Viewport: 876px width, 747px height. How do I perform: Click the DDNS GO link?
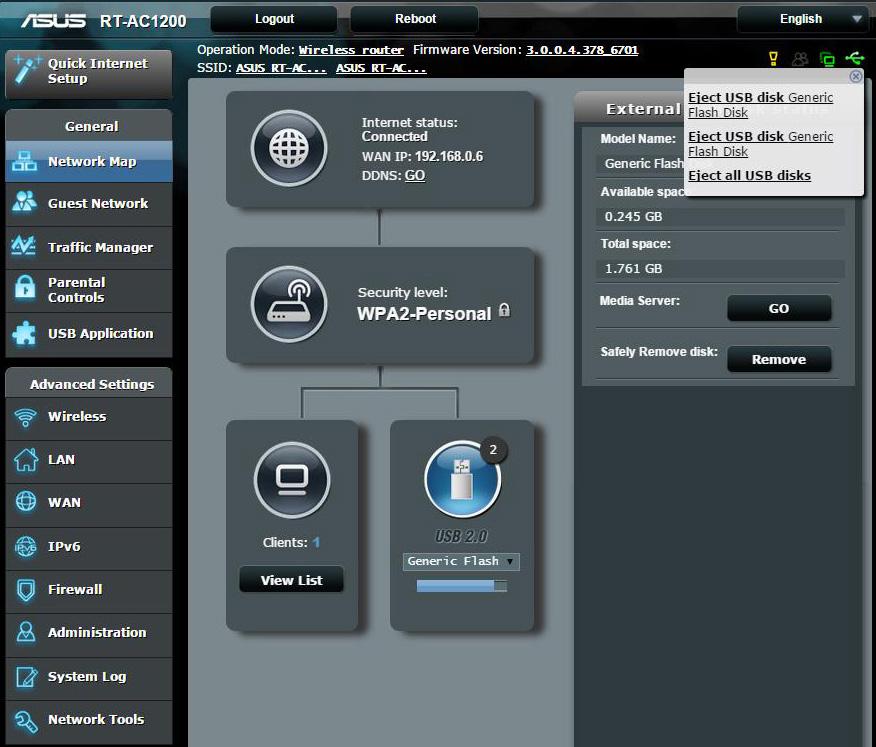pyautogui.click(x=415, y=175)
